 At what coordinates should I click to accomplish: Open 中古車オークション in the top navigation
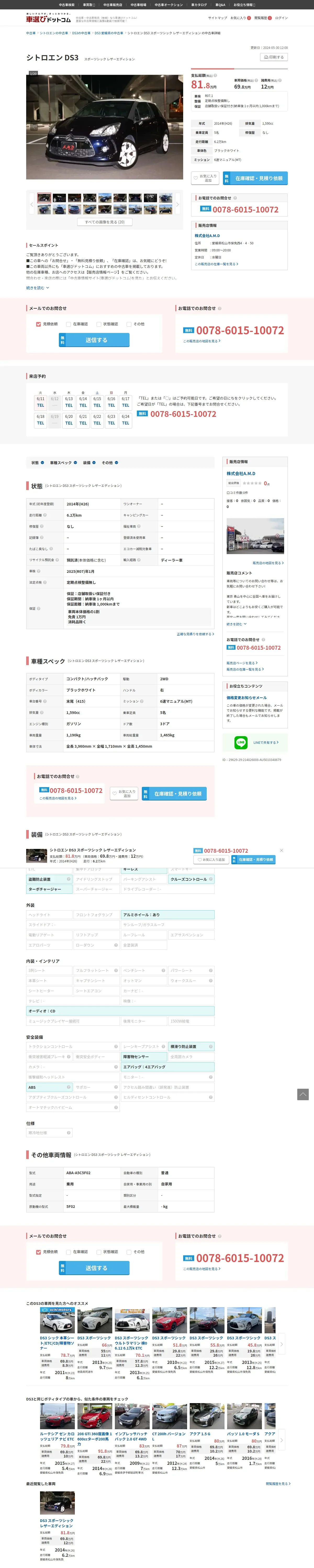coord(168,5)
